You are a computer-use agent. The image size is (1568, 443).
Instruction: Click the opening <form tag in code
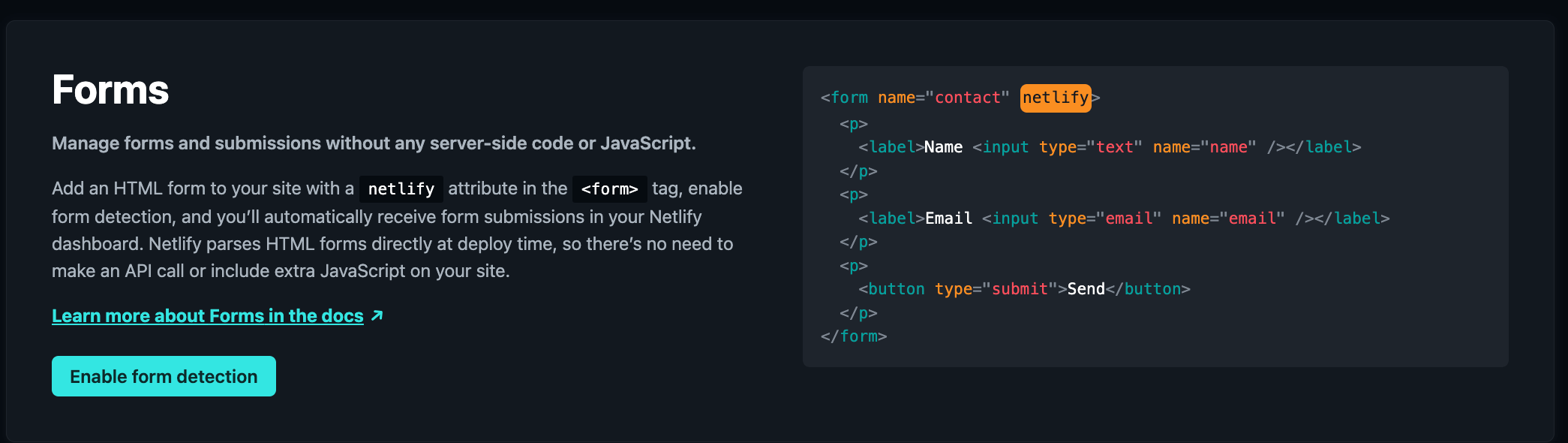[844, 98]
